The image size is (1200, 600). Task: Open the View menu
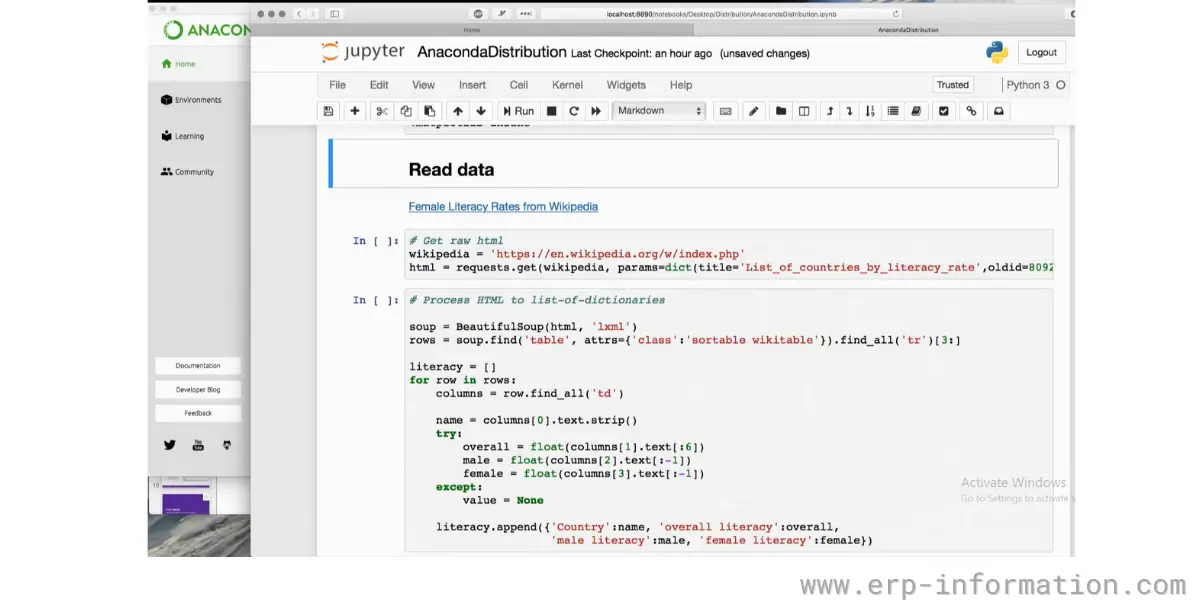tap(423, 85)
